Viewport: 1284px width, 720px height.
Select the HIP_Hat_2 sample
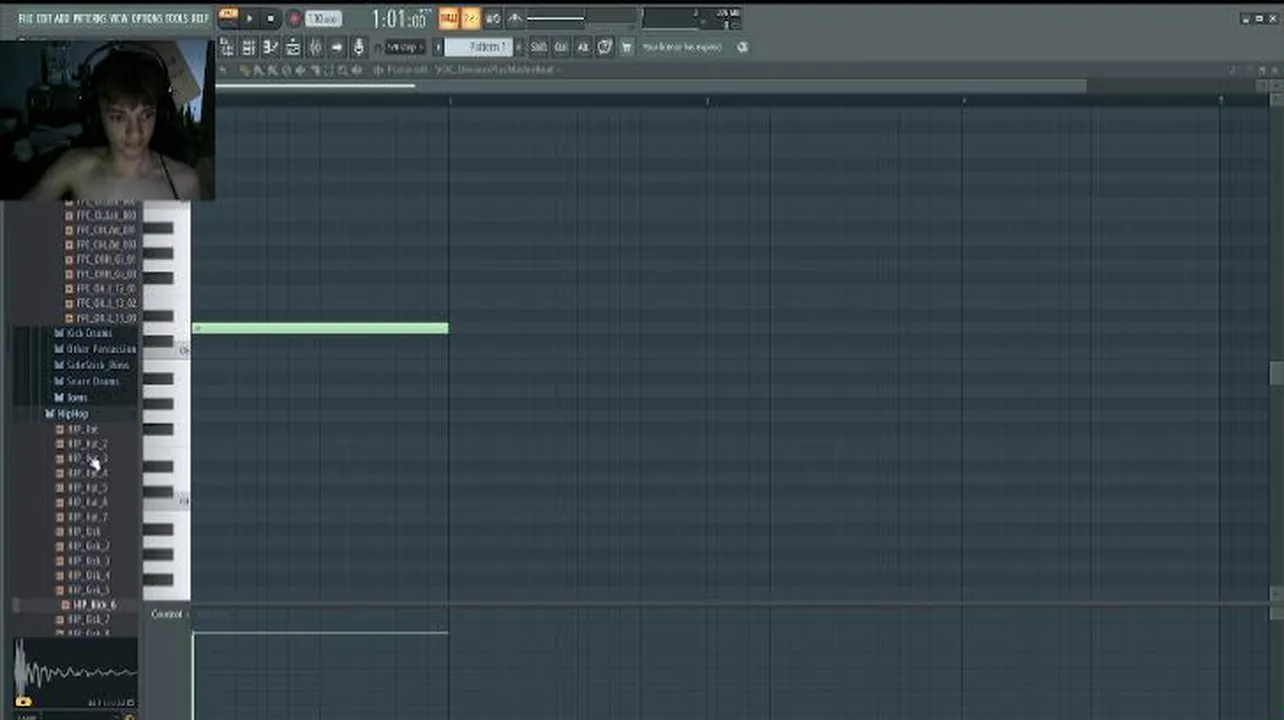point(82,443)
